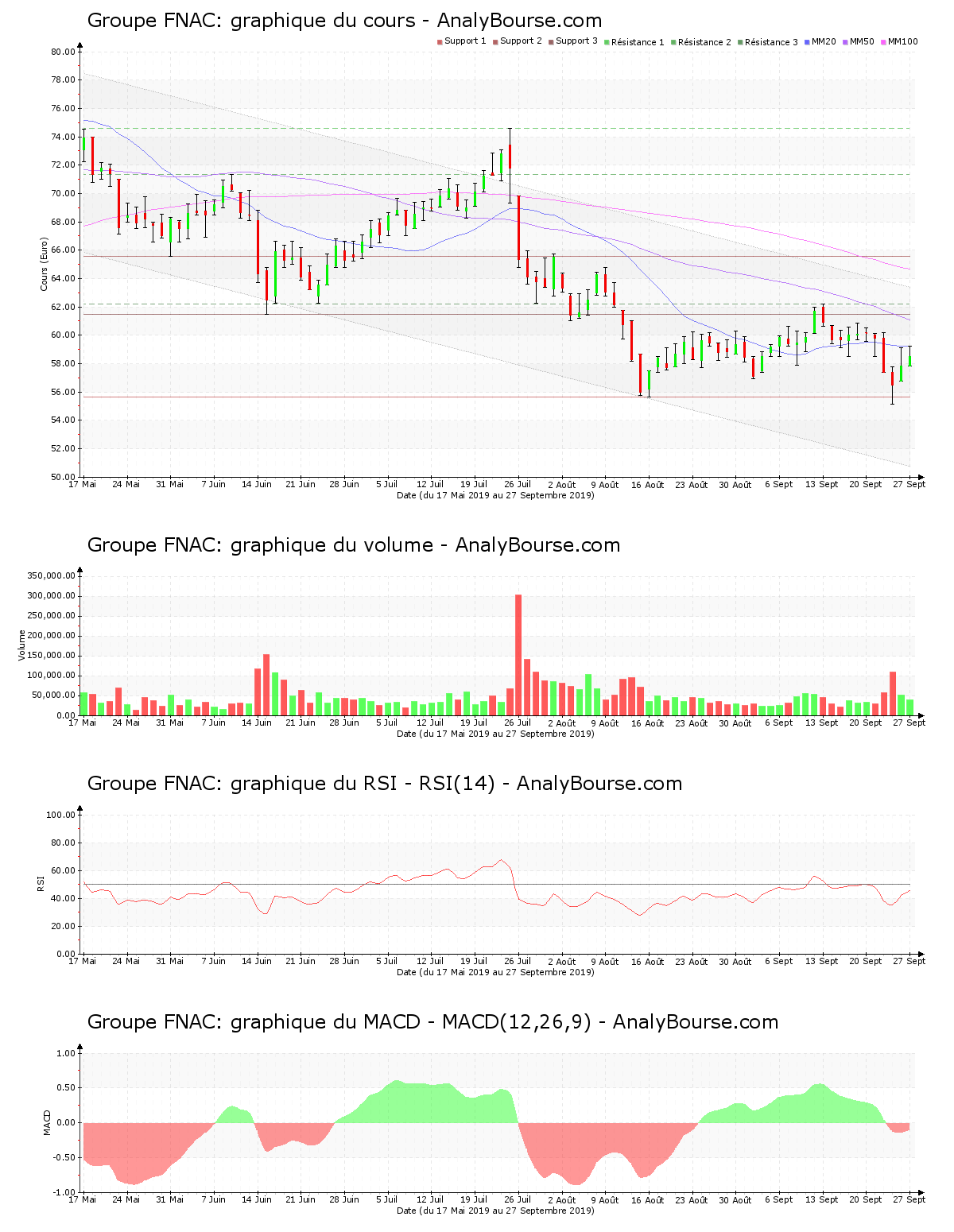The width and height of the screenshot is (954, 1232).
Task: Click the 74.00 price axis value
Action: [63, 137]
